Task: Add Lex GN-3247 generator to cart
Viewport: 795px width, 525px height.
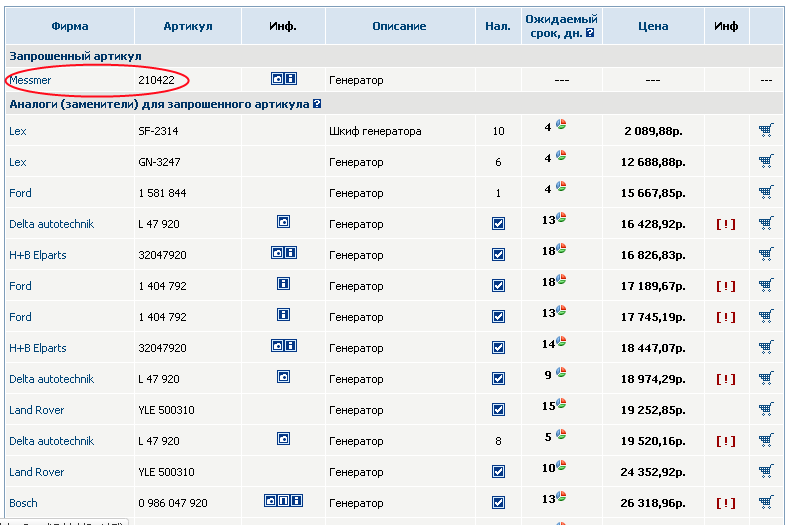Action: [766, 161]
